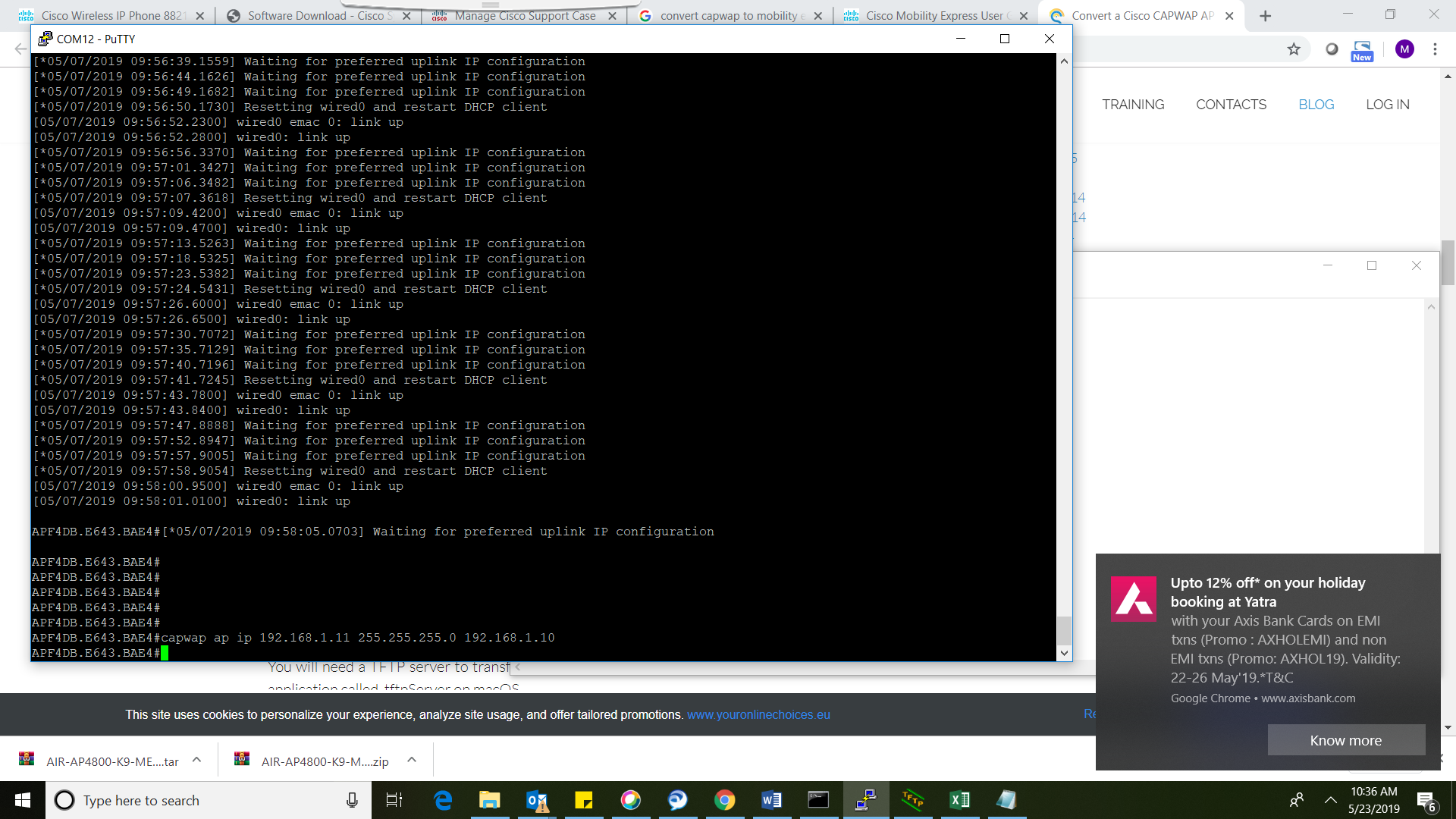Expand AIR-AP4800 zip download options
1456x819 pixels.
412,760
